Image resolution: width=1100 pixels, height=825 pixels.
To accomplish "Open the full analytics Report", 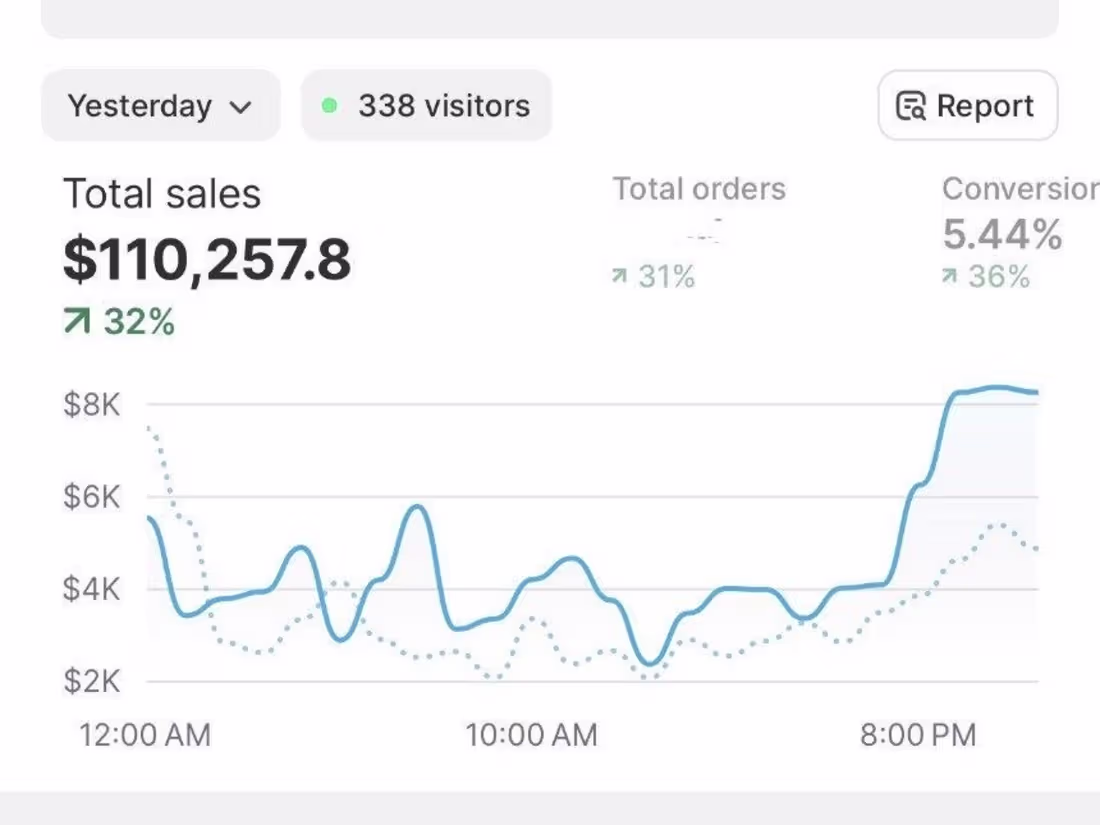I will tap(966, 105).
